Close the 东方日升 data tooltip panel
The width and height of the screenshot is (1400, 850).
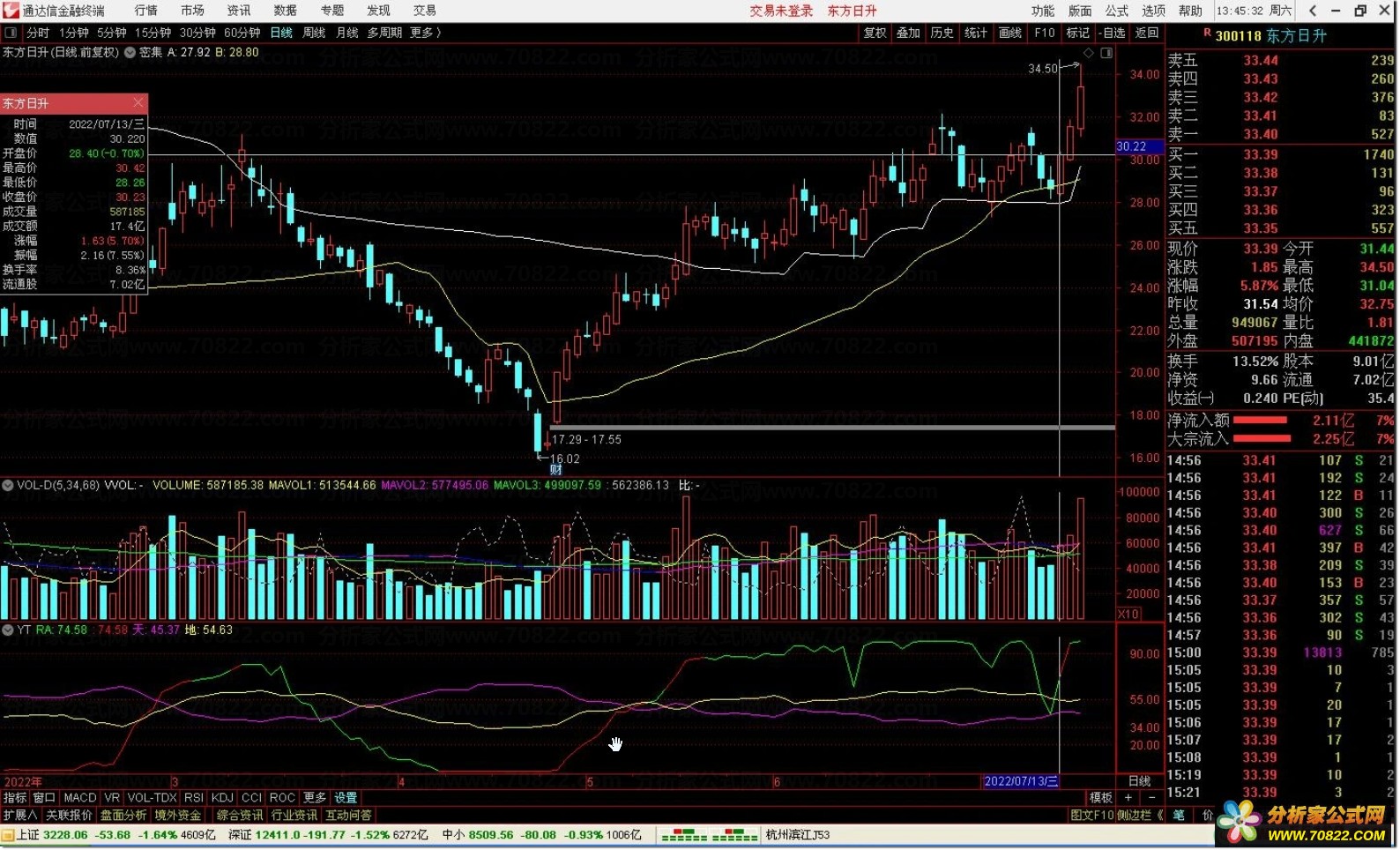click(138, 103)
